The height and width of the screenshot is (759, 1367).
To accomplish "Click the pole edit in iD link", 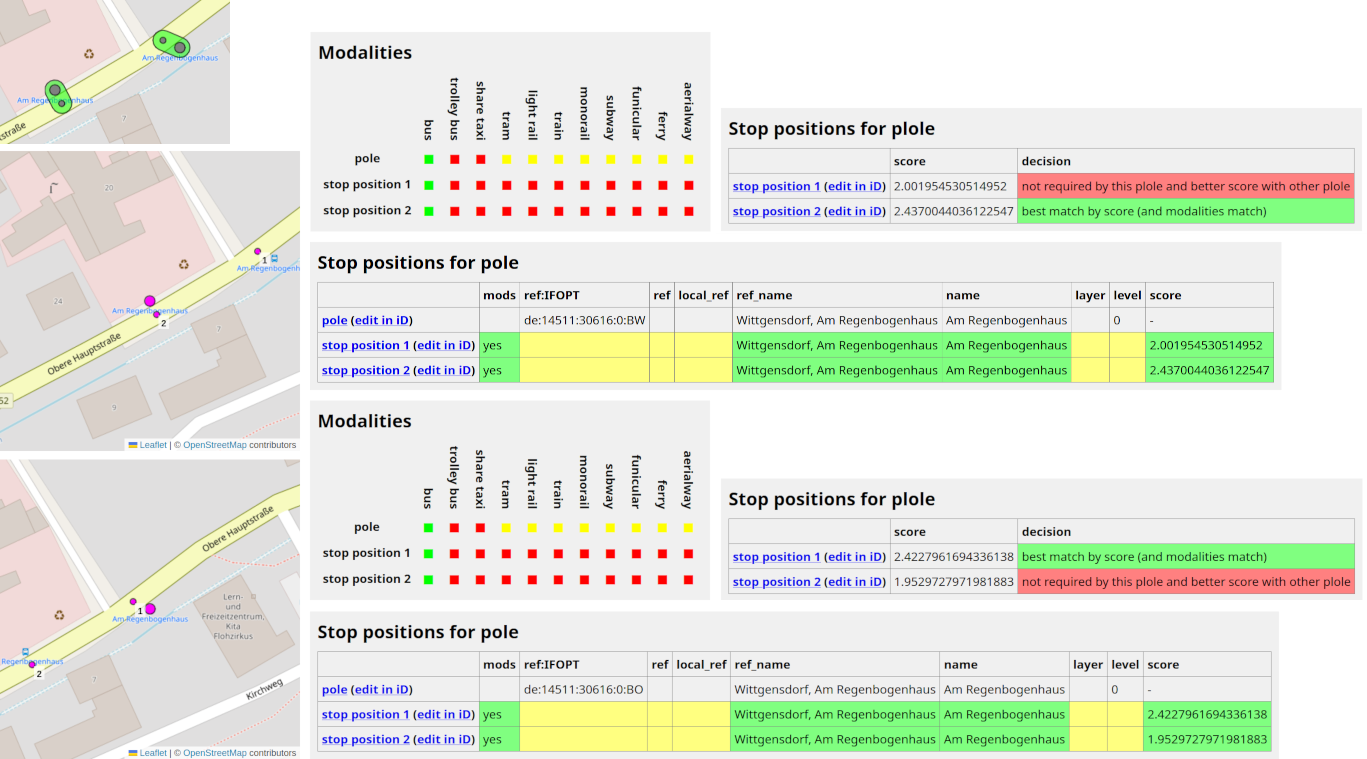I will click(381, 319).
